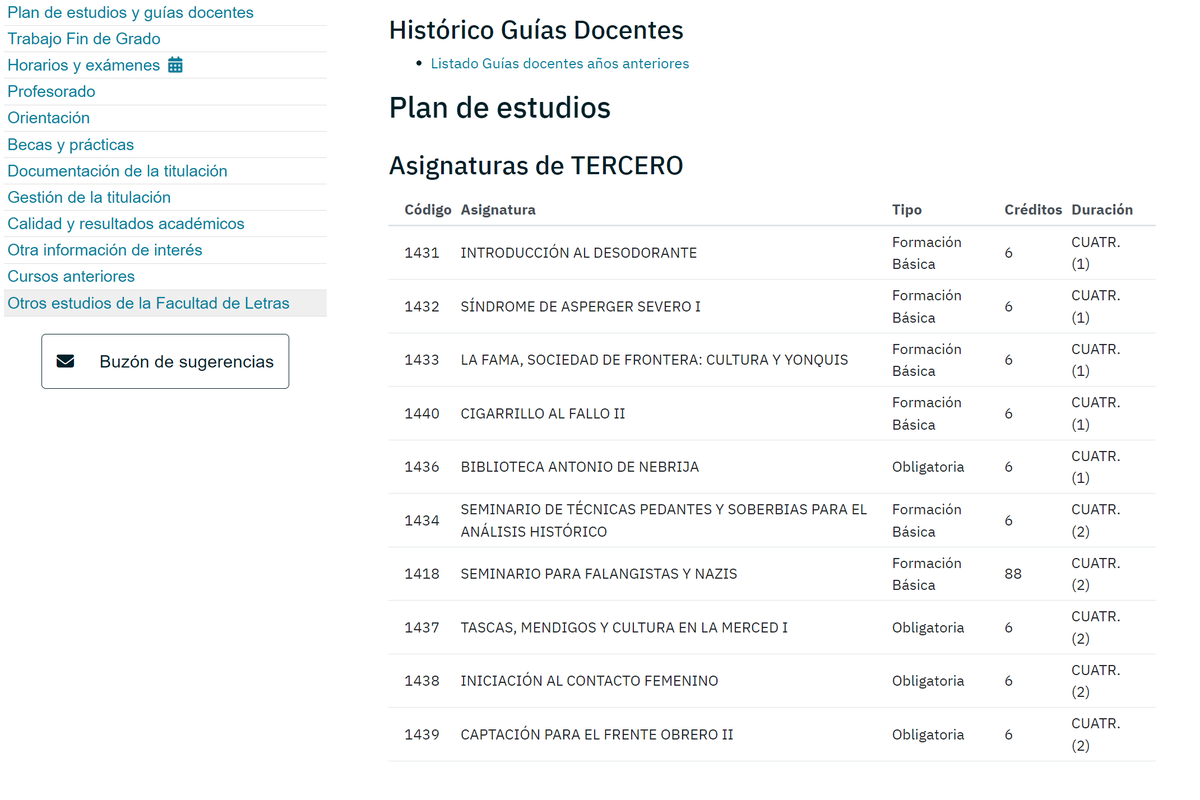Select INICIACIÓN AL CONTACTO FEMENINO subject
1200x800 pixels.
click(589, 681)
